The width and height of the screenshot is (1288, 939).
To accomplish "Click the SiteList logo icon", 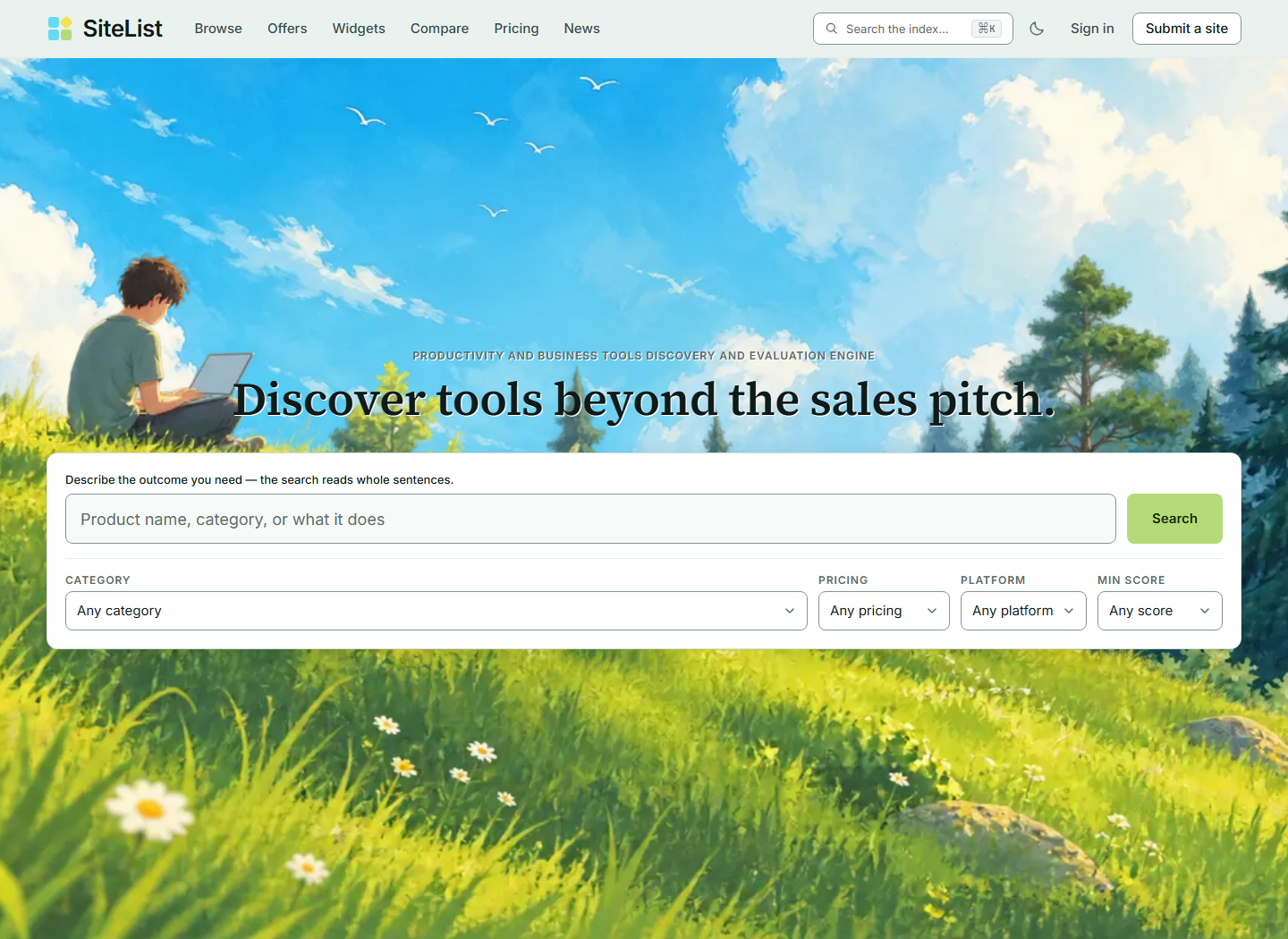I will tap(60, 29).
